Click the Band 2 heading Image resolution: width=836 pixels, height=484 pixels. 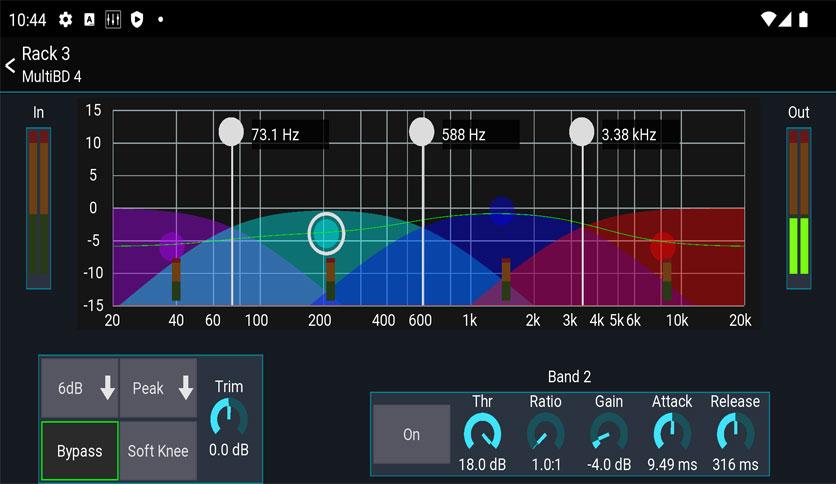point(569,377)
